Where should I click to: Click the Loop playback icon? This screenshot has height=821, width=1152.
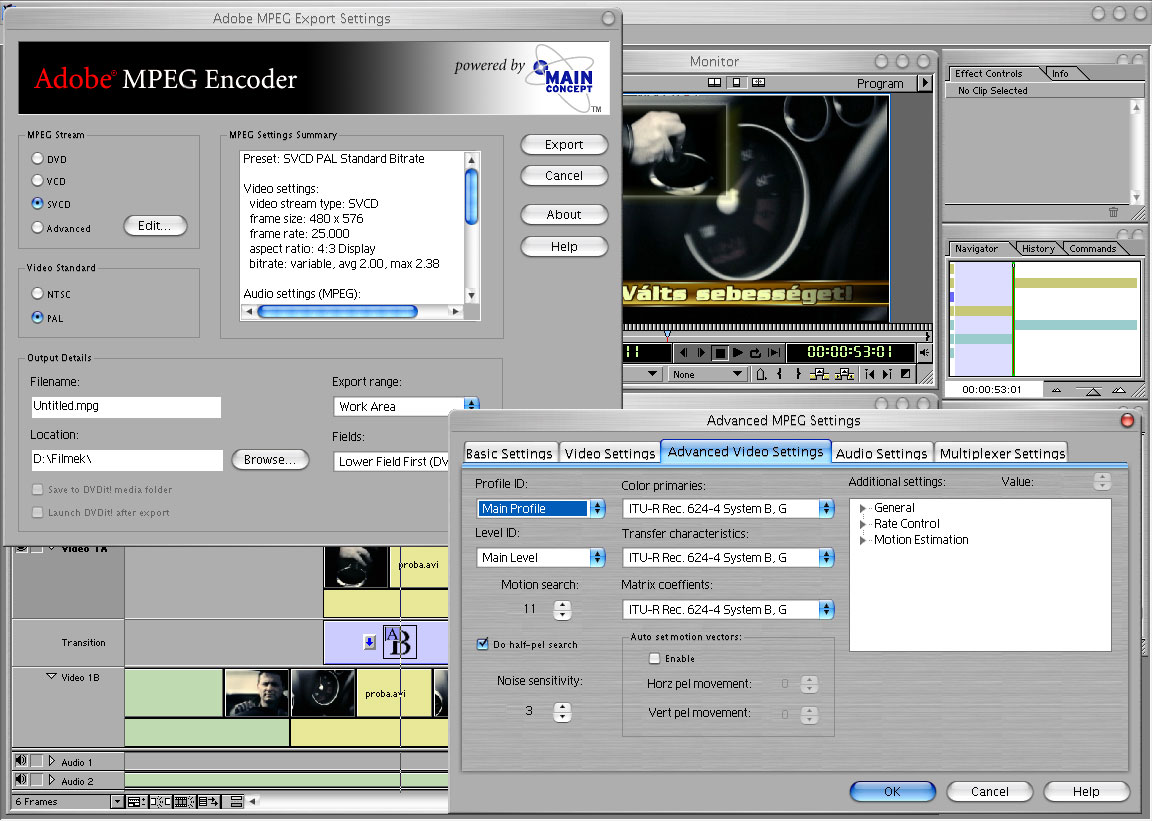755,353
